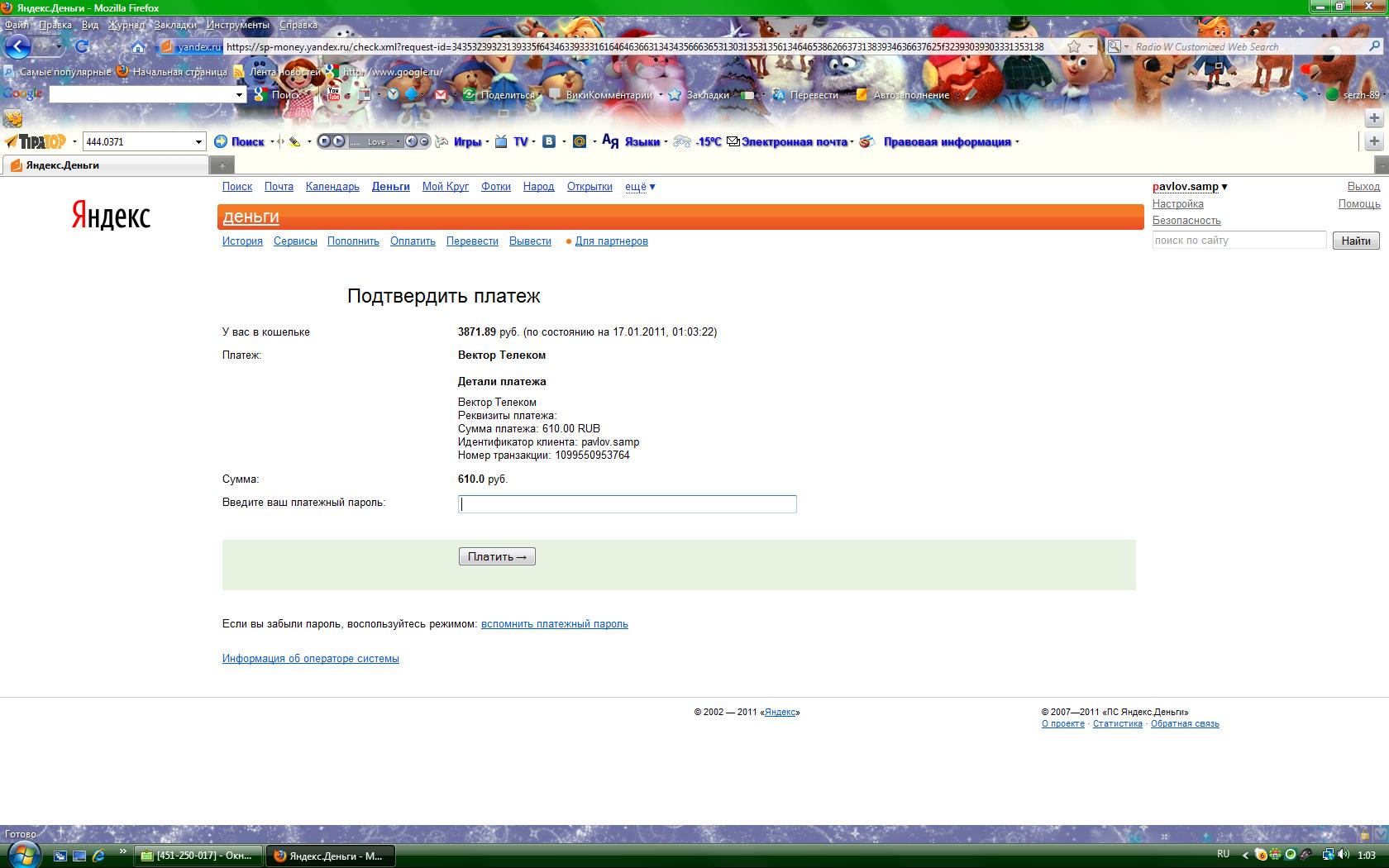Viewport: 1389px width, 868px height.
Task: Click Перевести in the Google toolbar
Action: (805, 95)
